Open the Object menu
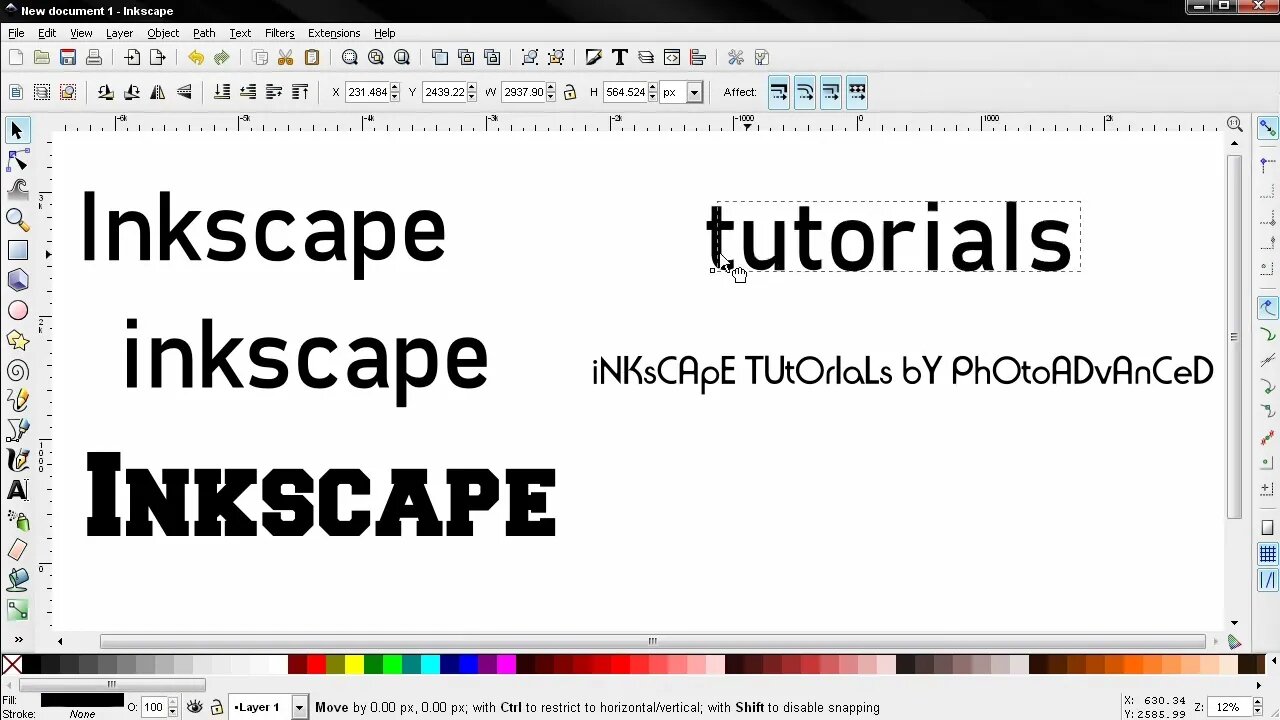This screenshot has width=1280, height=720. (x=163, y=33)
